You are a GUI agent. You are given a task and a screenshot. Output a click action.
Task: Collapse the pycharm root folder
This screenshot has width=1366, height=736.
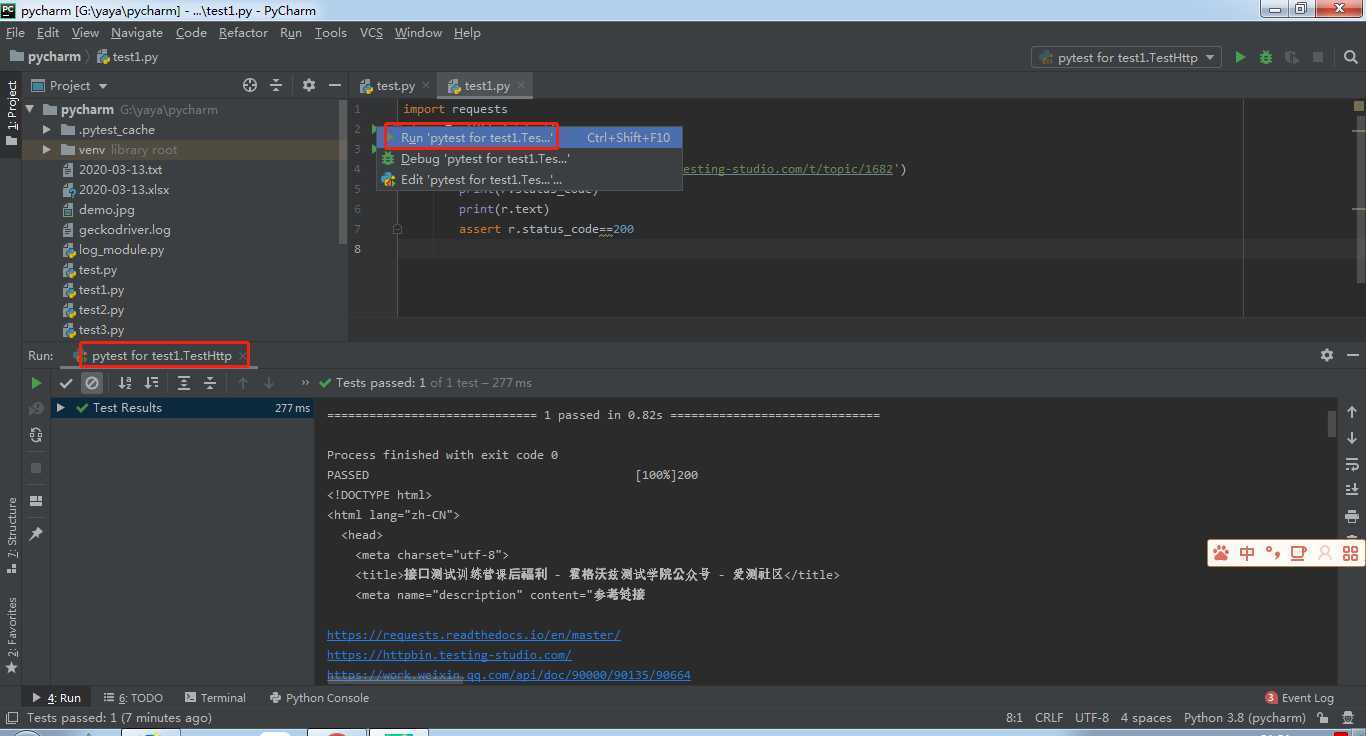30,110
